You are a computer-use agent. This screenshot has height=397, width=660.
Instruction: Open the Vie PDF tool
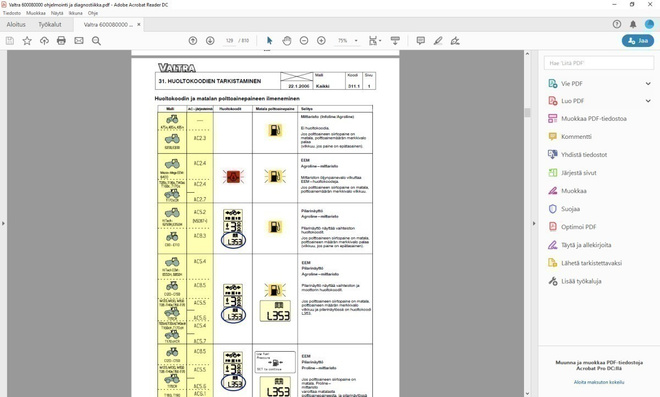[x=572, y=83]
